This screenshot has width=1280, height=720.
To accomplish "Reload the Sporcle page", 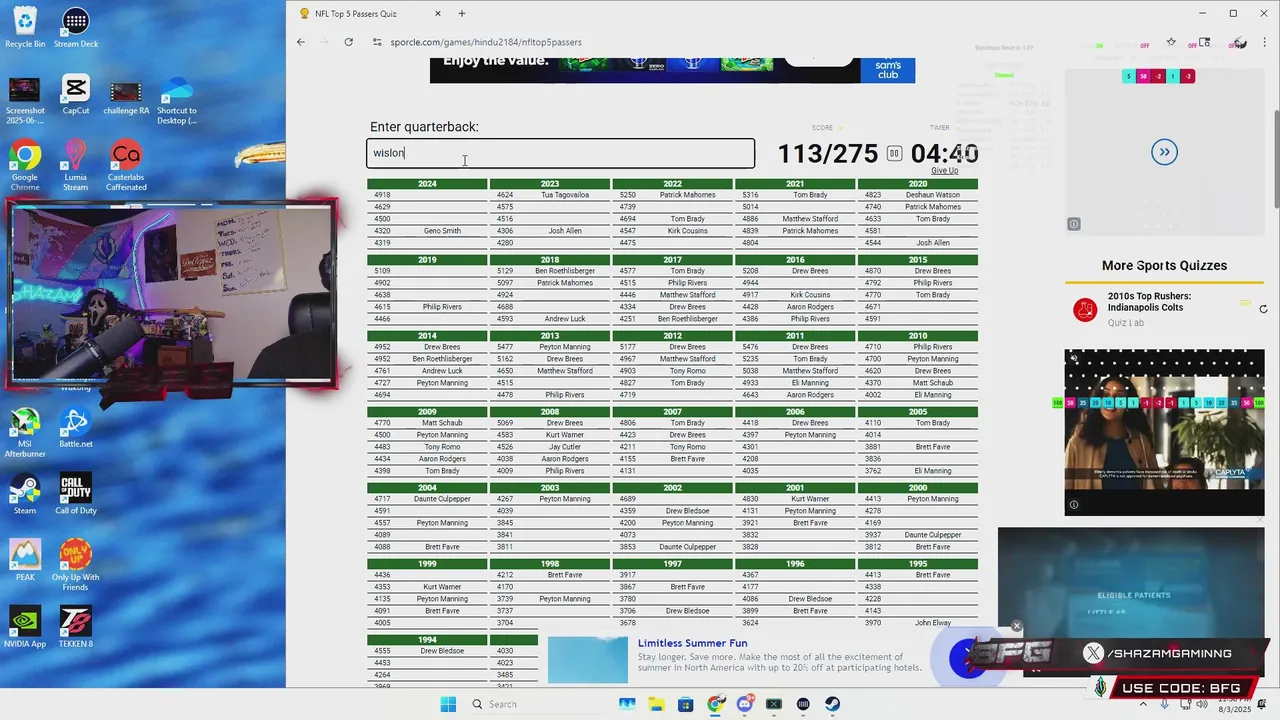I will pyautogui.click(x=348, y=42).
